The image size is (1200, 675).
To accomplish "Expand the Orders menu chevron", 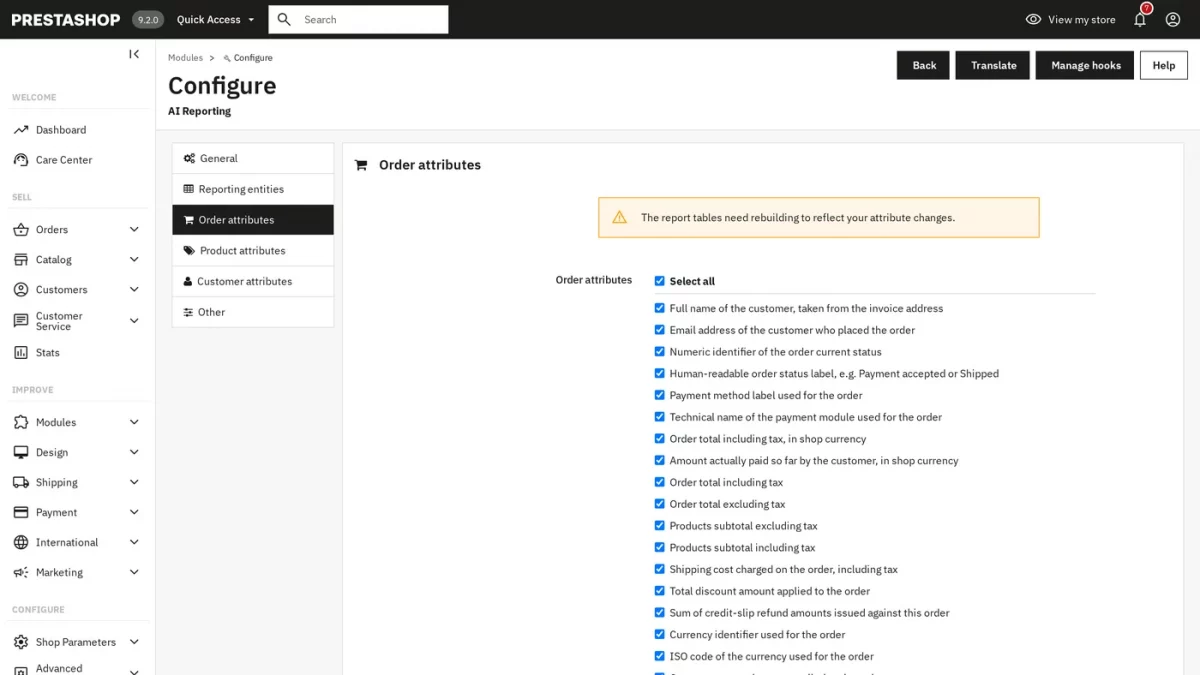I will 134,229.
